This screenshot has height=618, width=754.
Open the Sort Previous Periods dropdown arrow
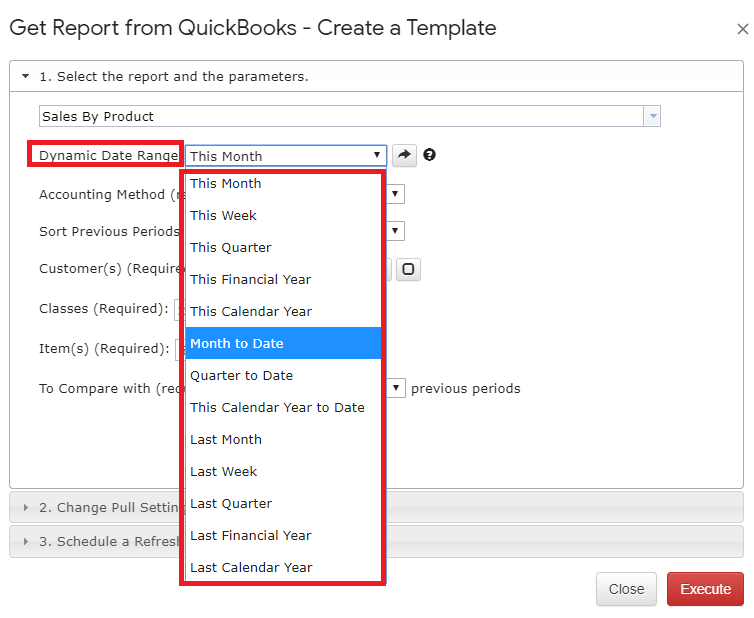coord(395,231)
